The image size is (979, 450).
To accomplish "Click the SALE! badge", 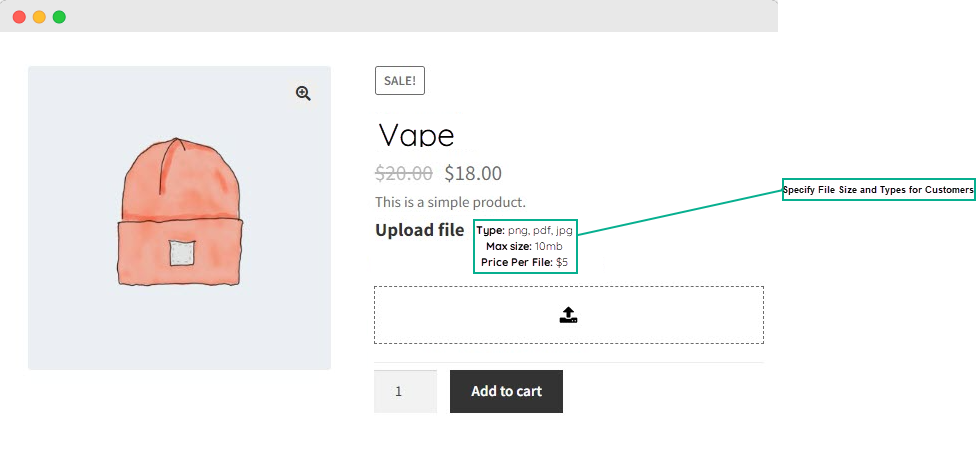I will [x=400, y=81].
